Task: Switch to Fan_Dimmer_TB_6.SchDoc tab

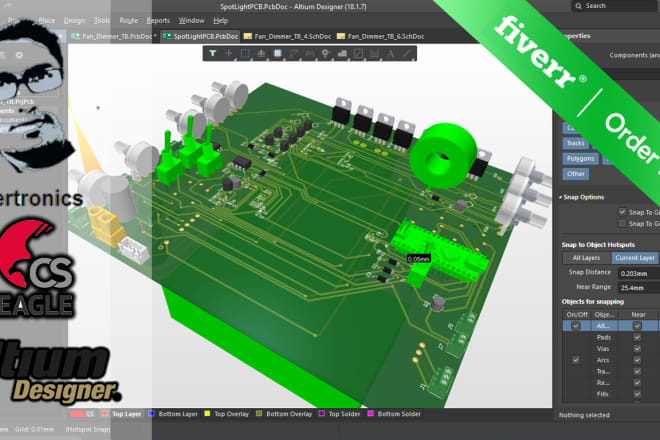Action: [381, 36]
